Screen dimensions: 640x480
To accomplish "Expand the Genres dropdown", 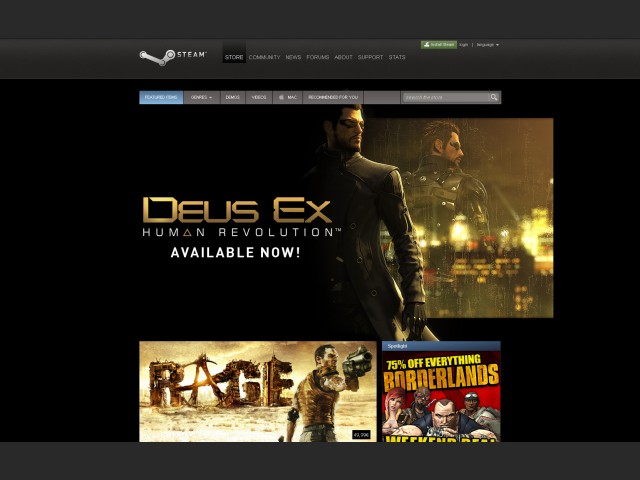I will click(x=202, y=98).
